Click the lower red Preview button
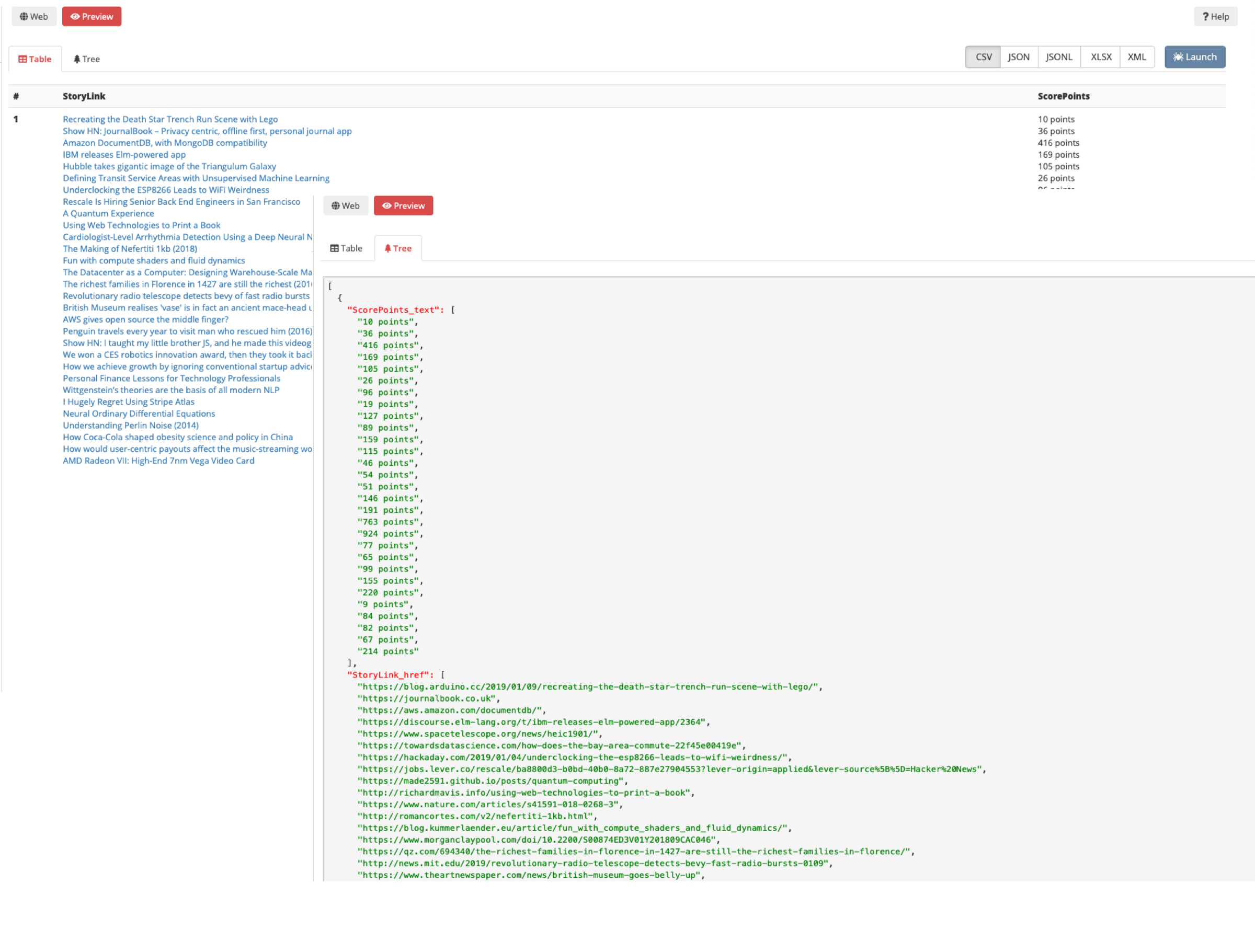Viewport: 1255px width, 952px height. tap(403, 205)
